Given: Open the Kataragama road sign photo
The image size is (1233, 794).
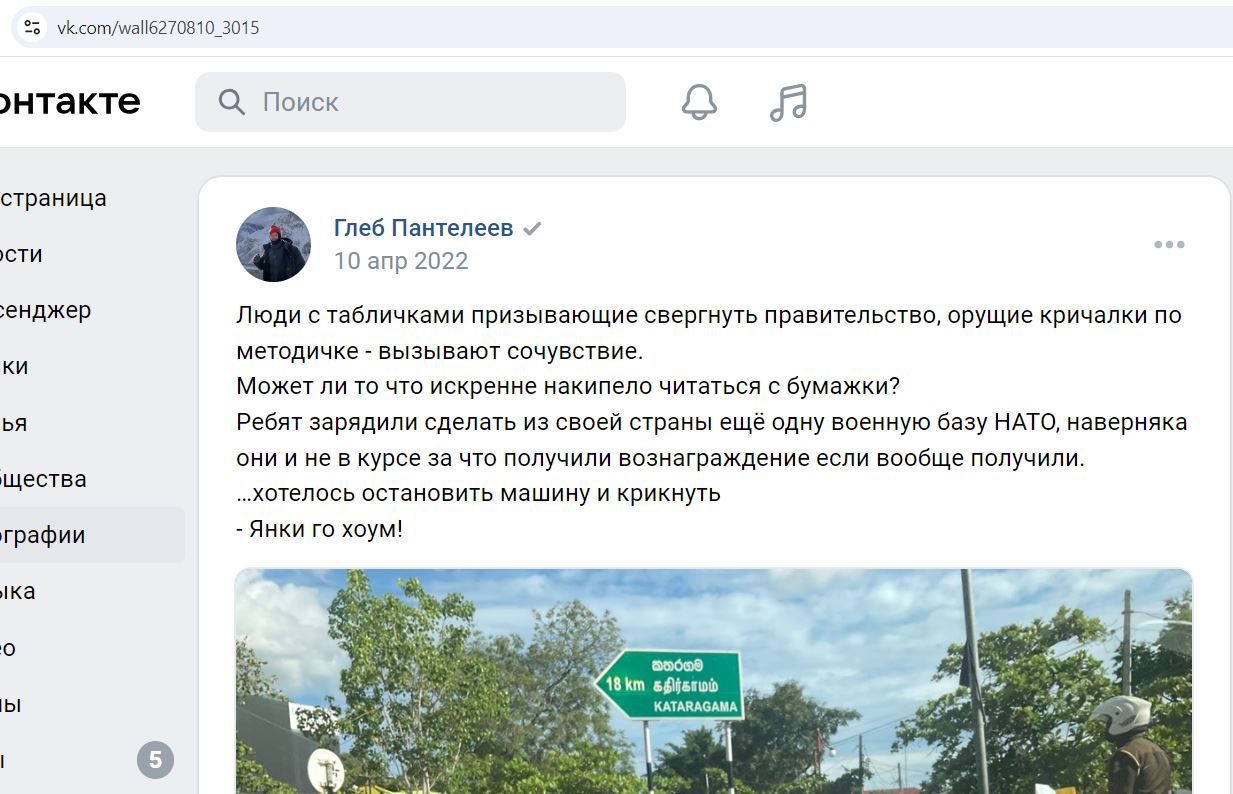Looking at the screenshot, I should point(714,681).
